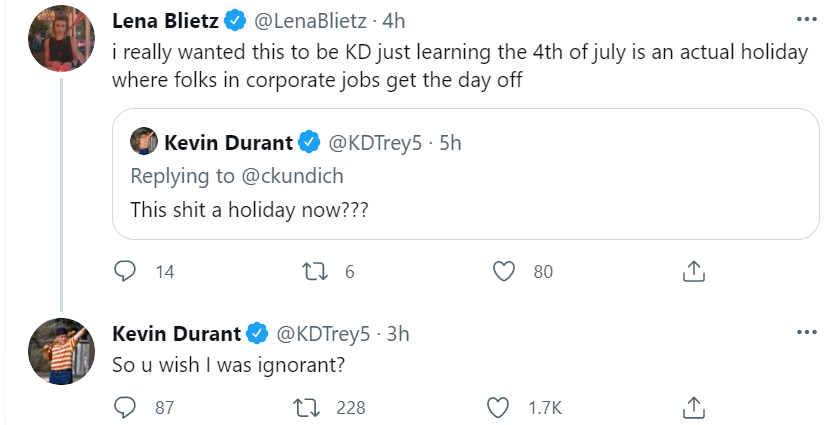
Task: Like Lena Blietz's tweet
Action: click(503, 271)
